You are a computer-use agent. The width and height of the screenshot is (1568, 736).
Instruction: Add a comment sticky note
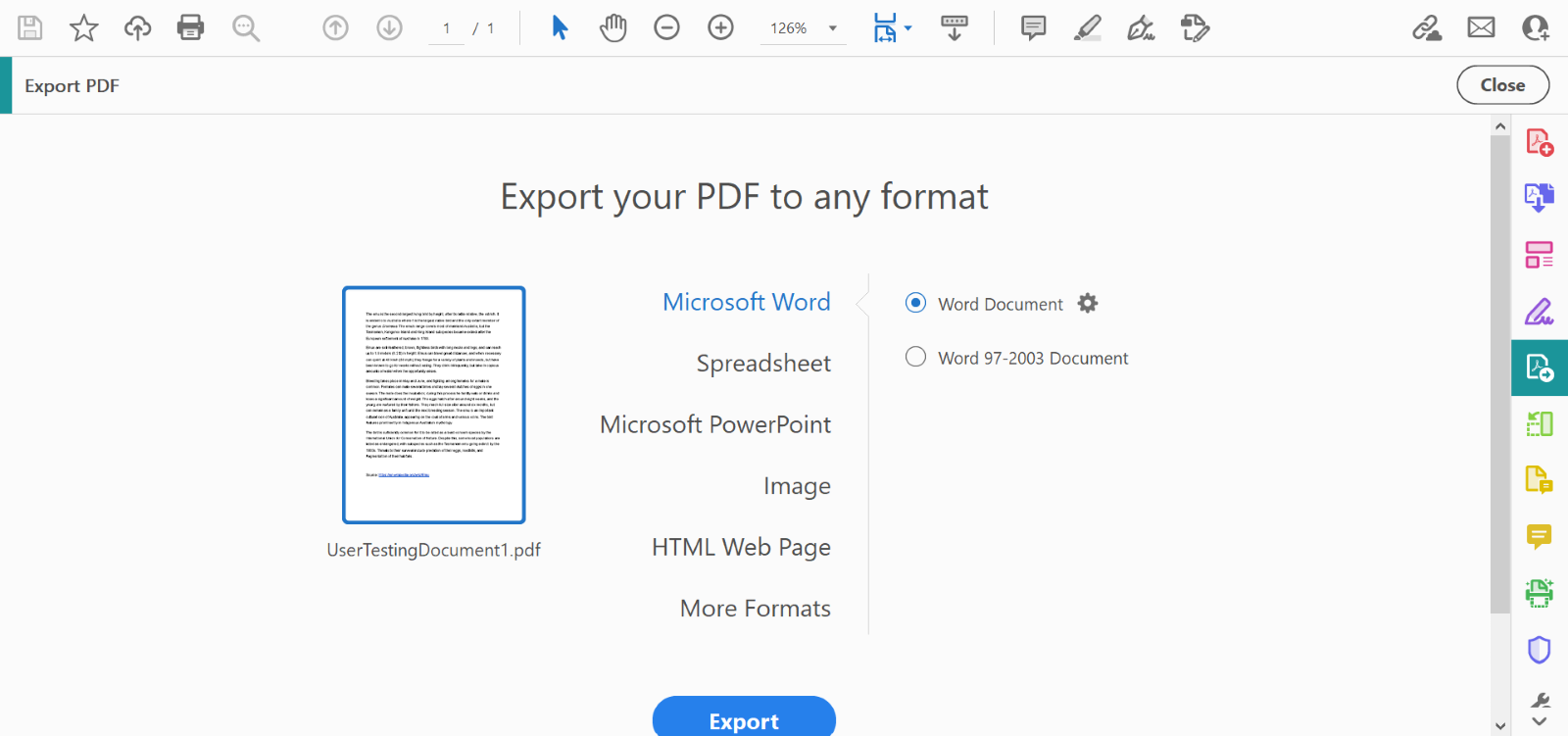[x=1034, y=27]
